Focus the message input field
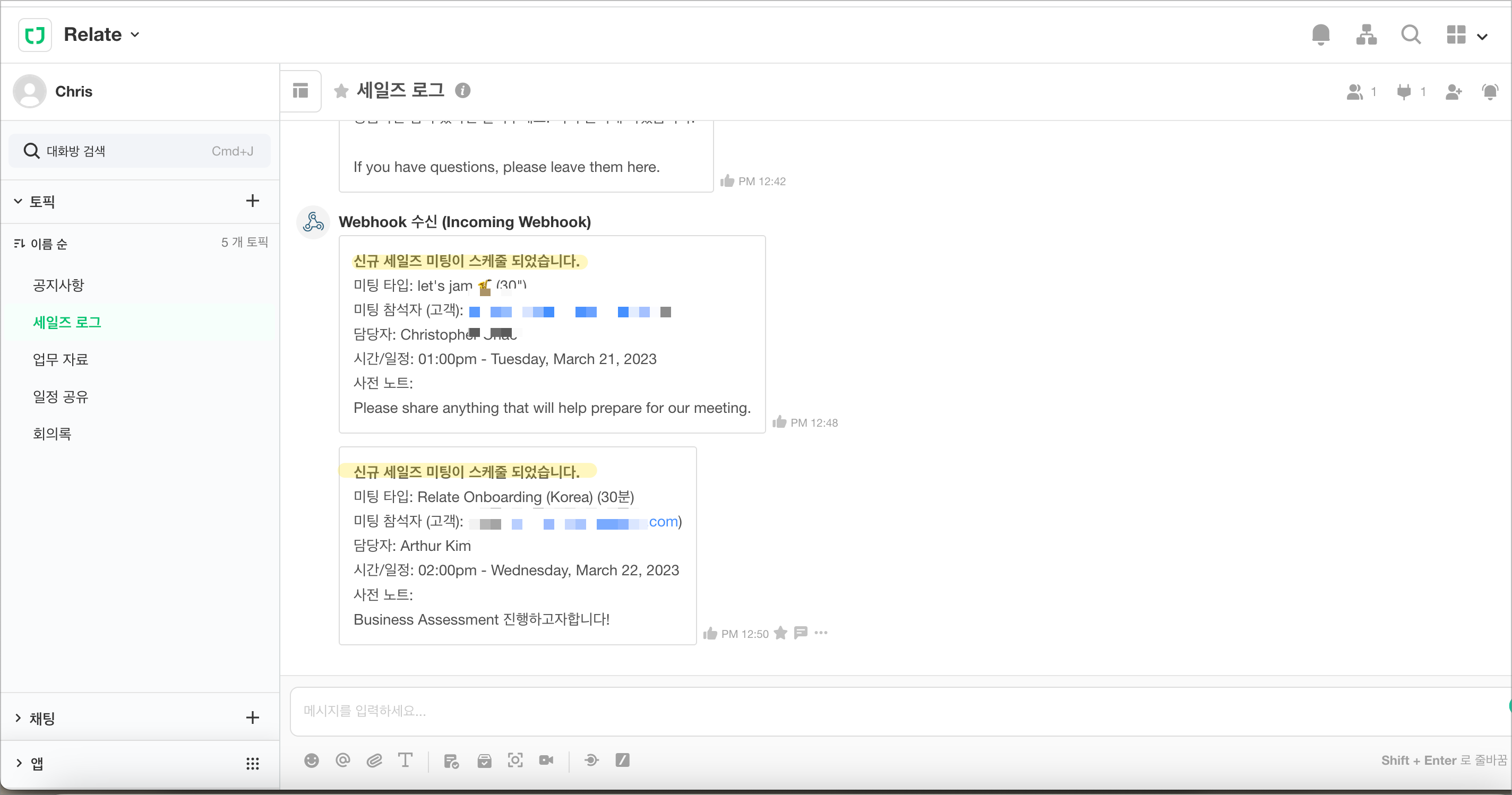The image size is (1512, 795). (x=880, y=711)
